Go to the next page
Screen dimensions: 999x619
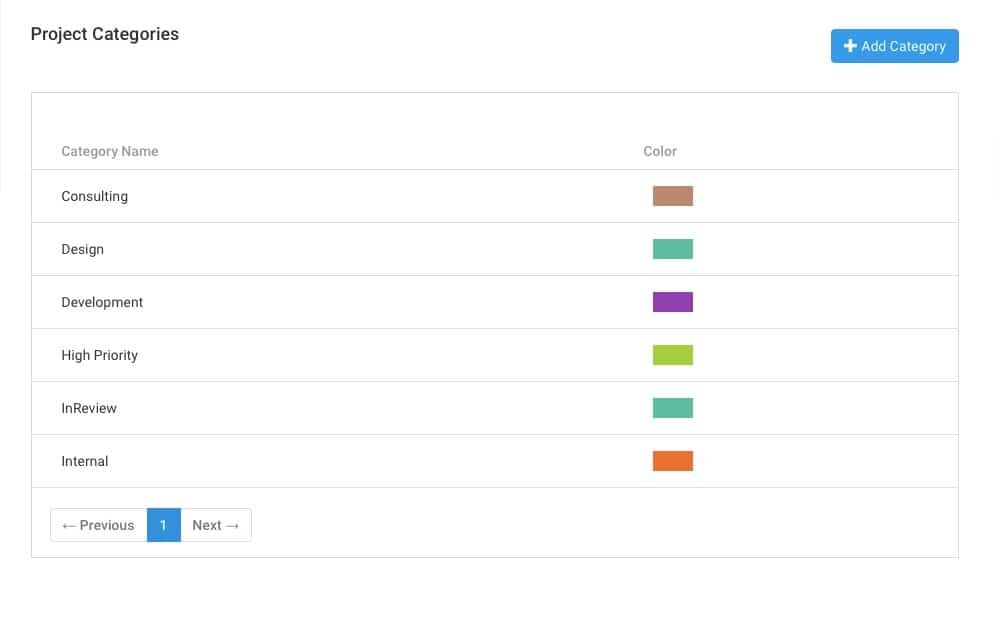(215, 524)
